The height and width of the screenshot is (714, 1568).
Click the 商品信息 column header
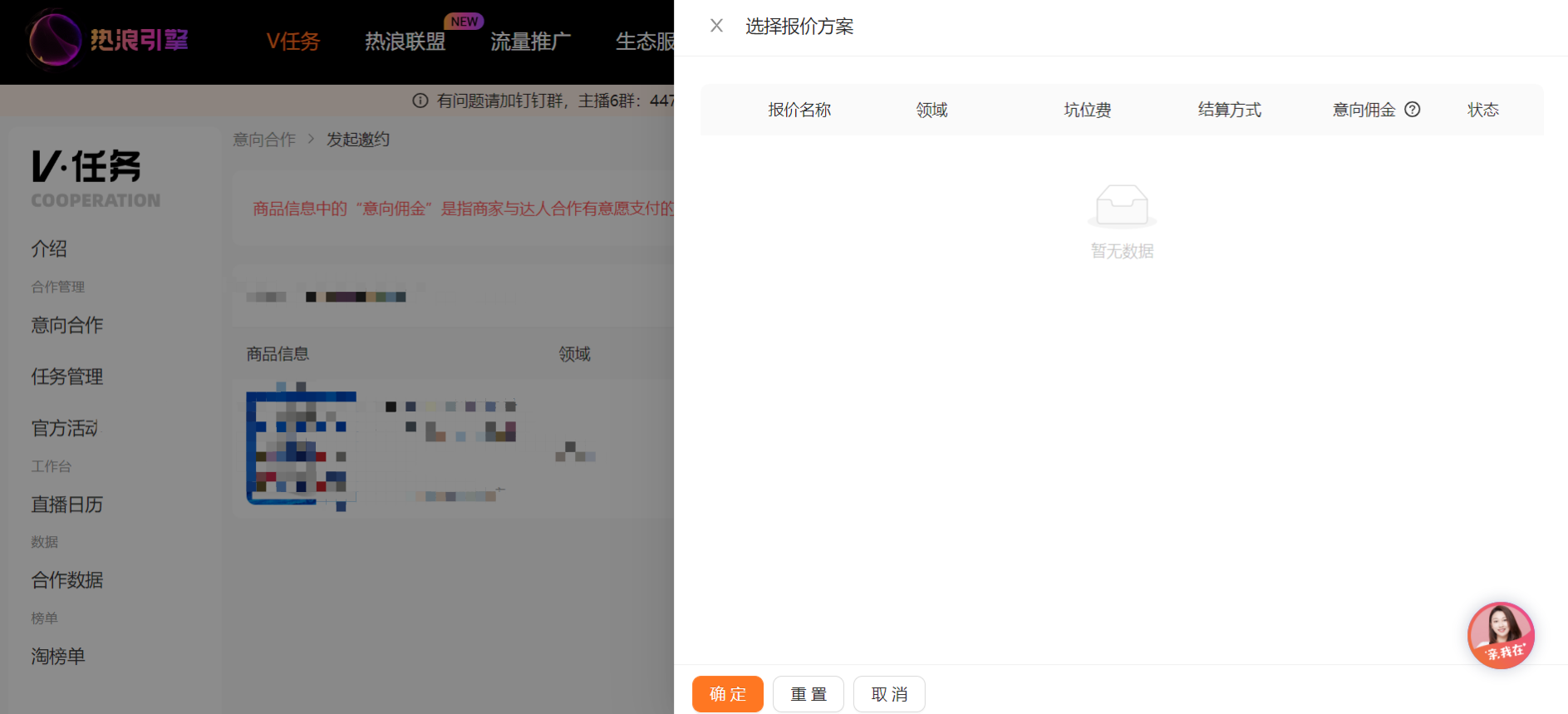[x=278, y=354]
